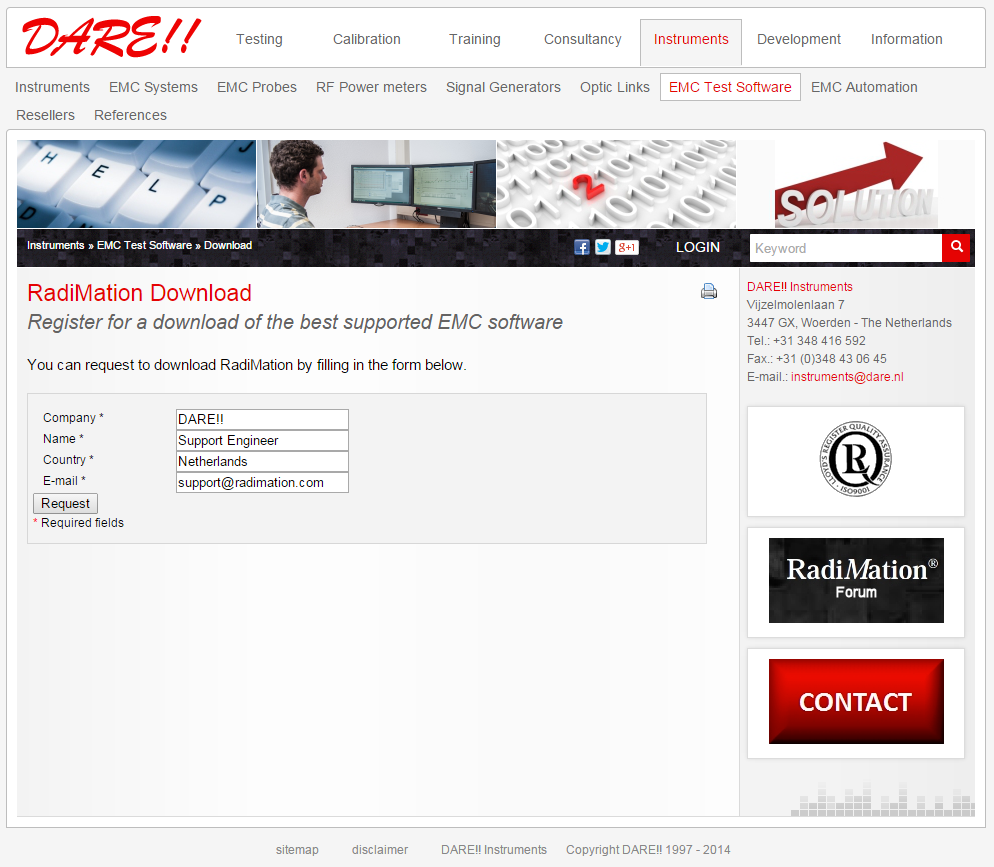Go to EMC Test Software via breadcrumb

pyautogui.click(x=143, y=245)
